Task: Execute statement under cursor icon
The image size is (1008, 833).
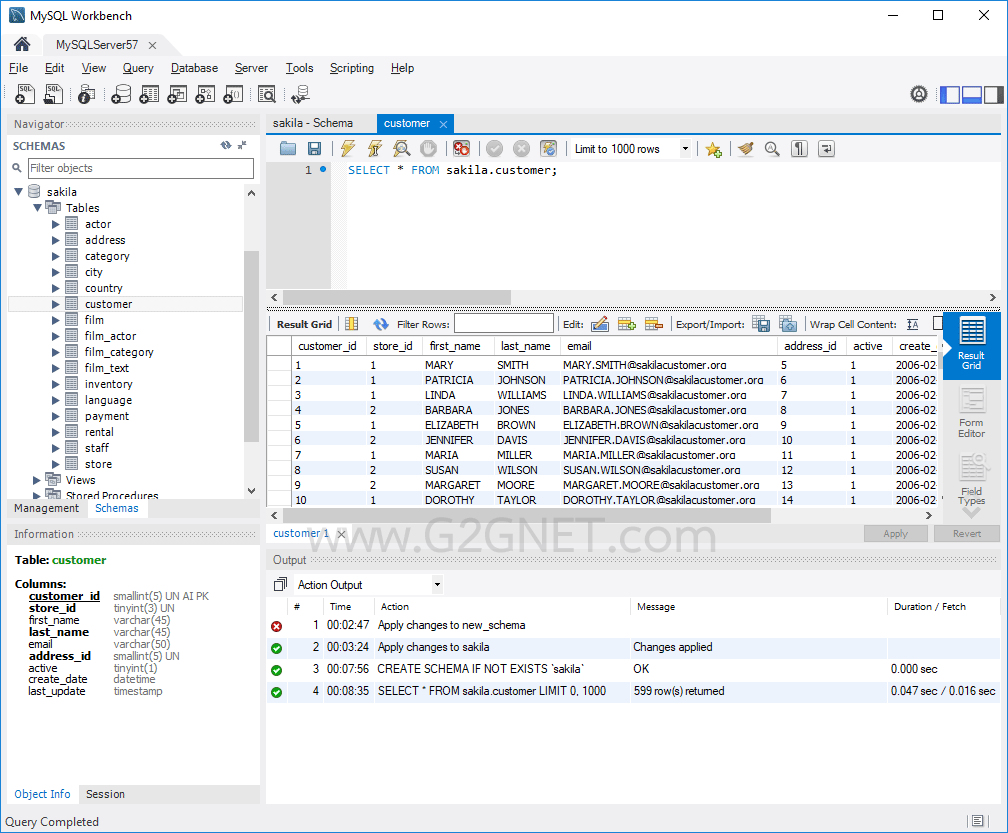Action: pos(375,149)
